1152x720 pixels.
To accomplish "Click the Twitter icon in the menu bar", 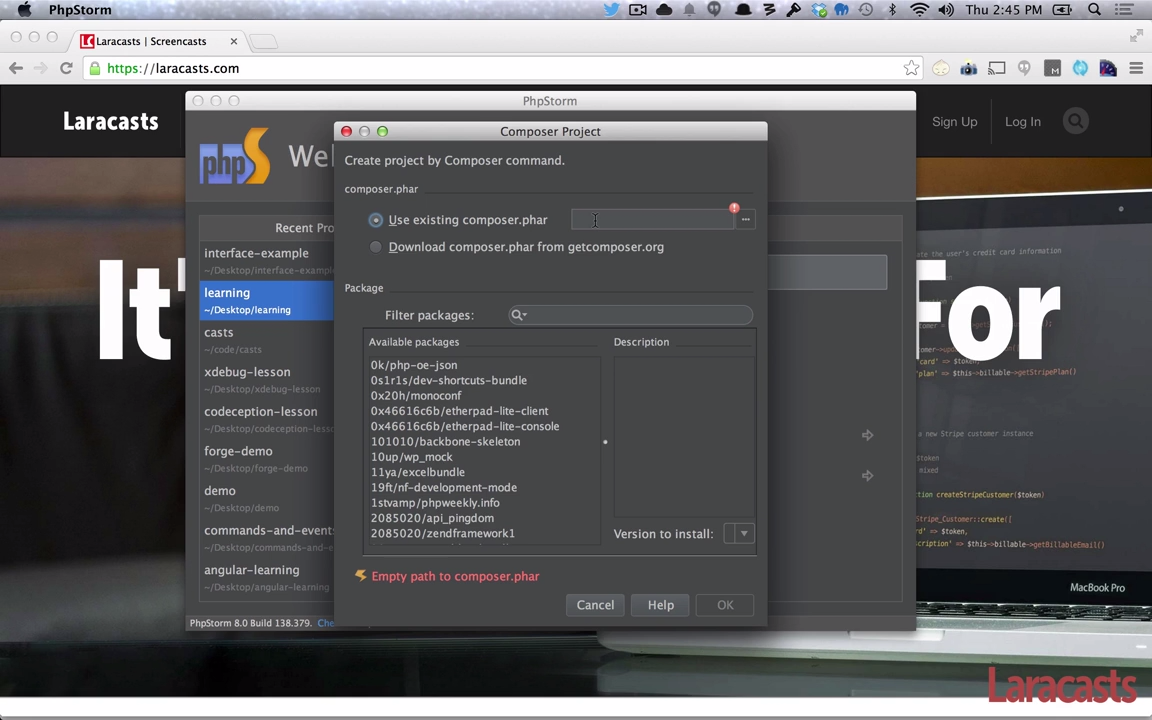I will point(611,10).
